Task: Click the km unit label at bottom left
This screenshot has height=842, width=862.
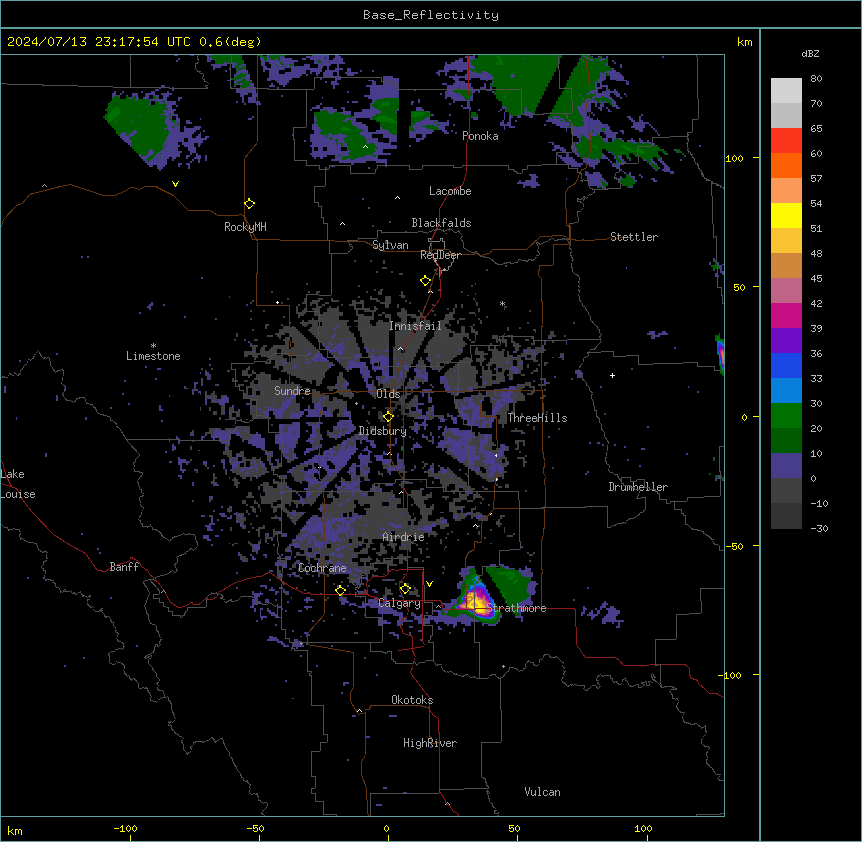Action: coord(15,830)
